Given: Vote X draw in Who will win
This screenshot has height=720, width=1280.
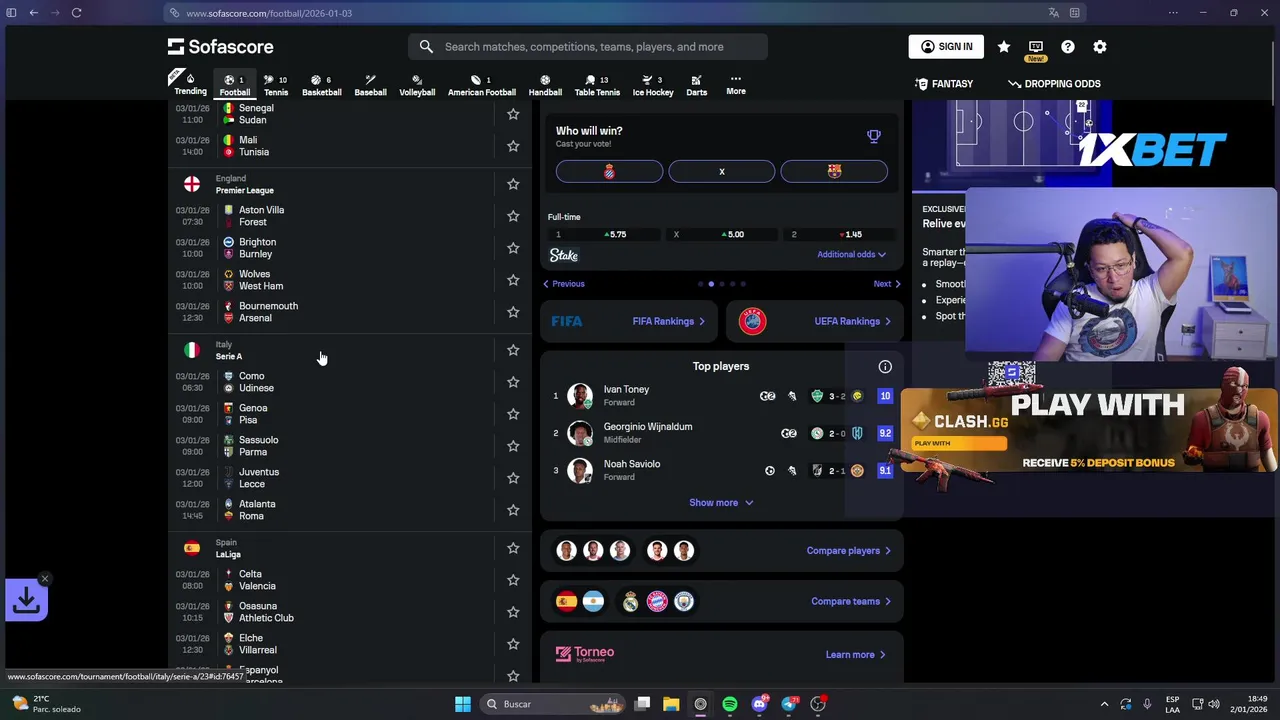Looking at the screenshot, I should [721, 171].
